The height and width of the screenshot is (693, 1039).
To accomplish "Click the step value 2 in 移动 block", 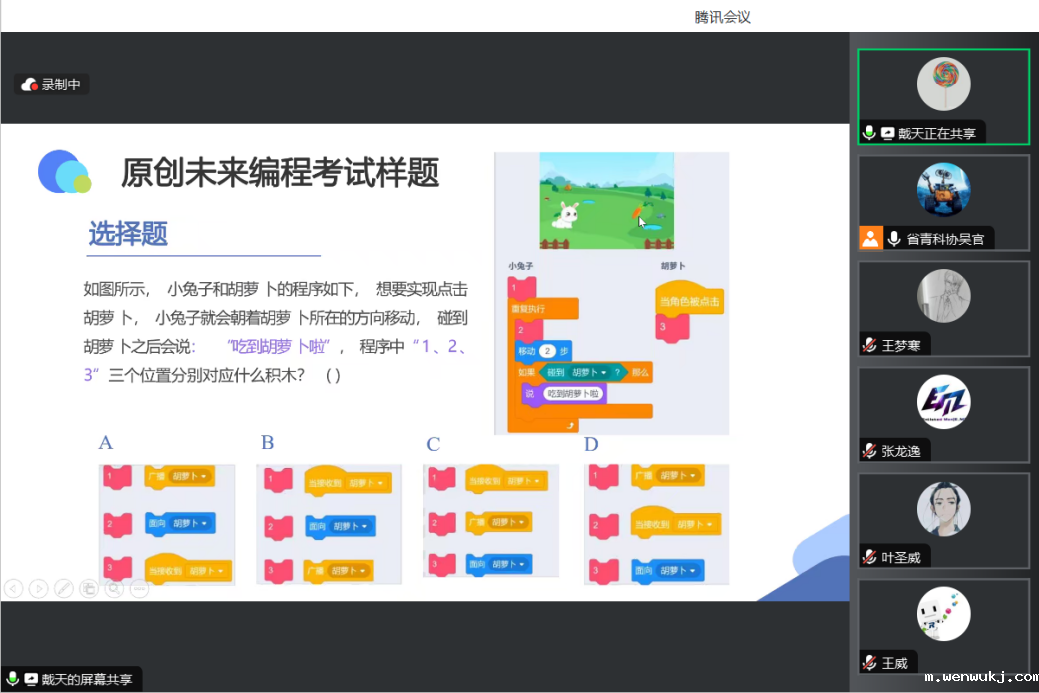I will click(547, 352).
